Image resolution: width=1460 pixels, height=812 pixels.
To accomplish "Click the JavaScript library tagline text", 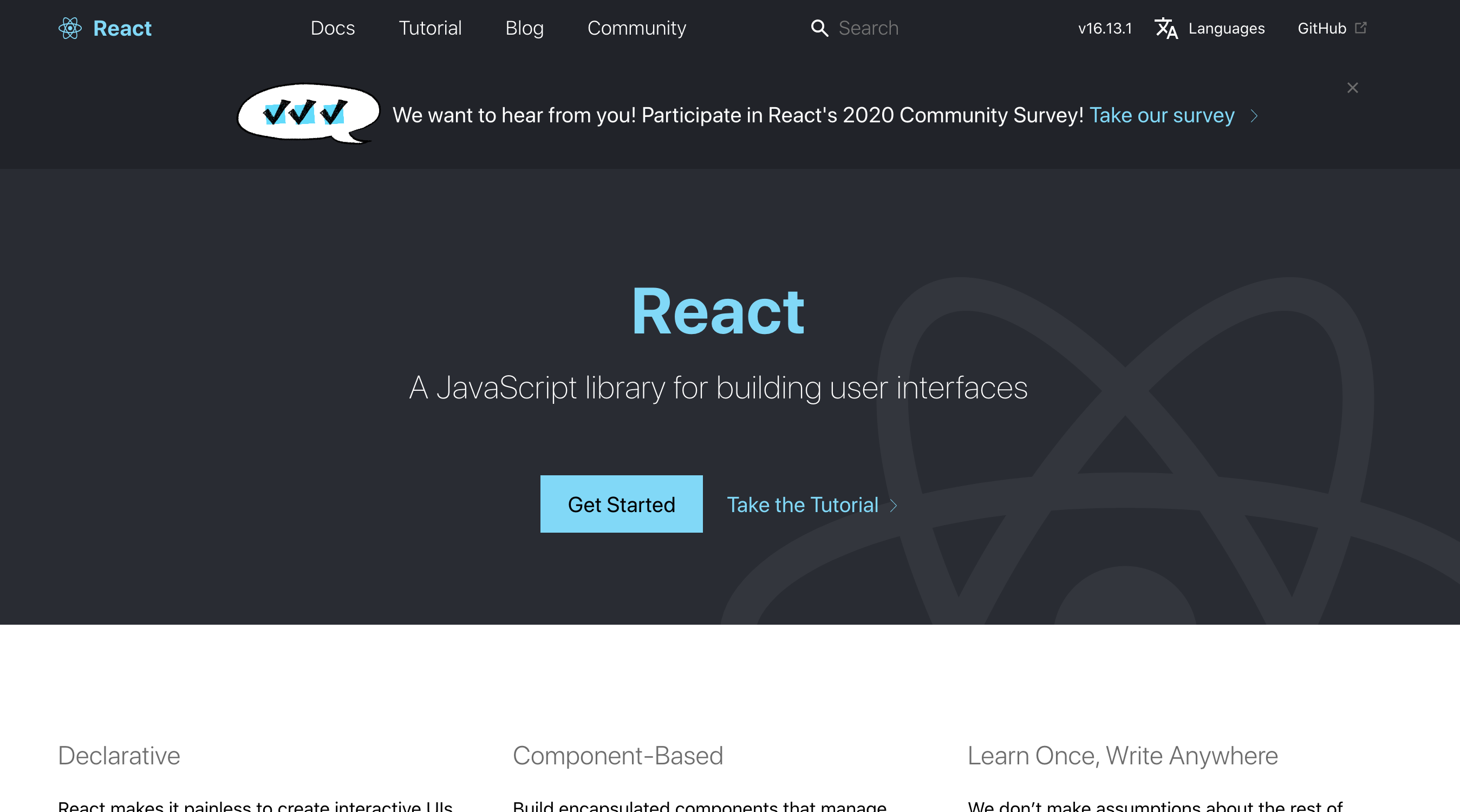I will coord(718,388).
